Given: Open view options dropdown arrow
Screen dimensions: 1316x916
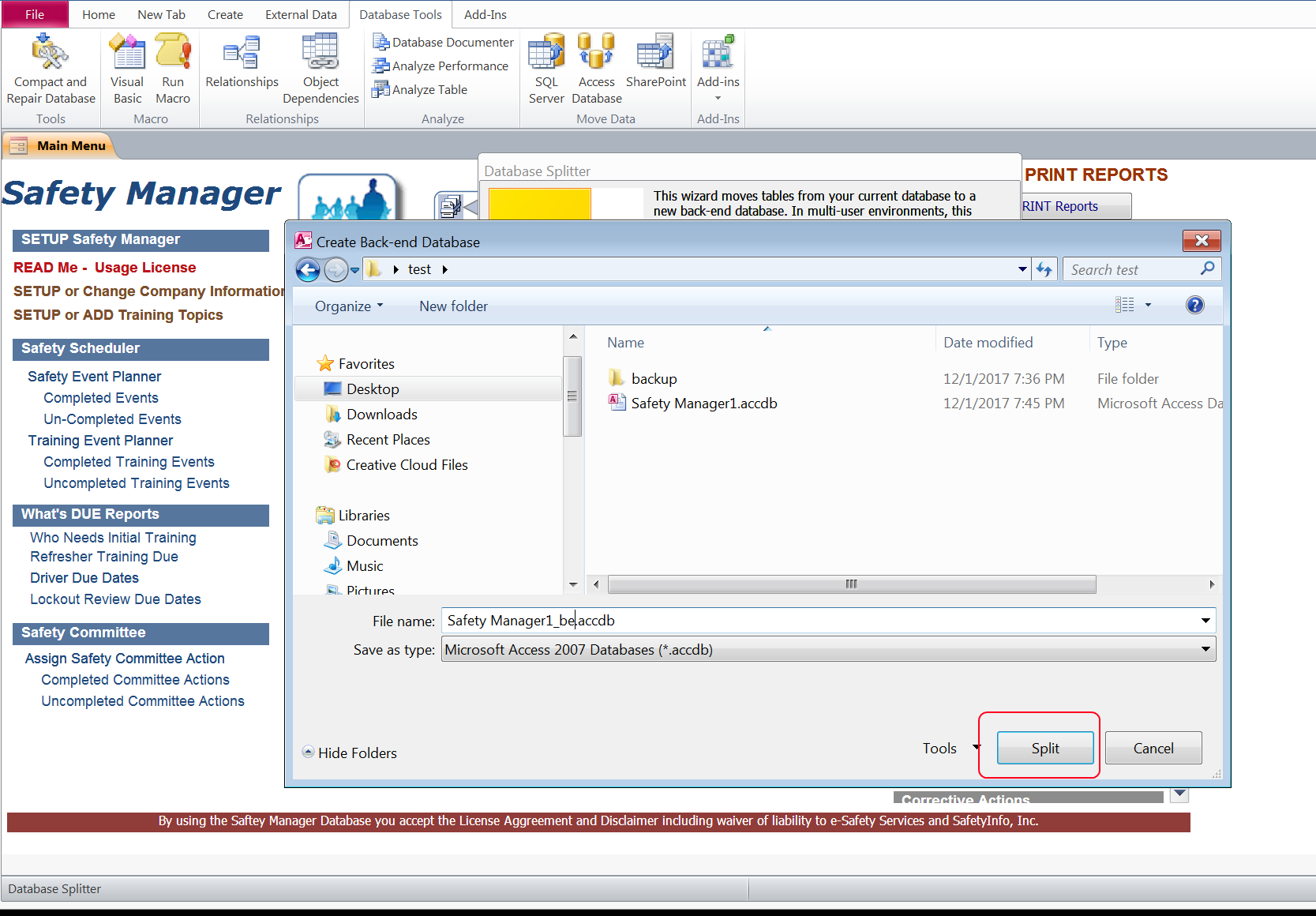Looking at the screenshot, I should click(x=1148, y=305).
